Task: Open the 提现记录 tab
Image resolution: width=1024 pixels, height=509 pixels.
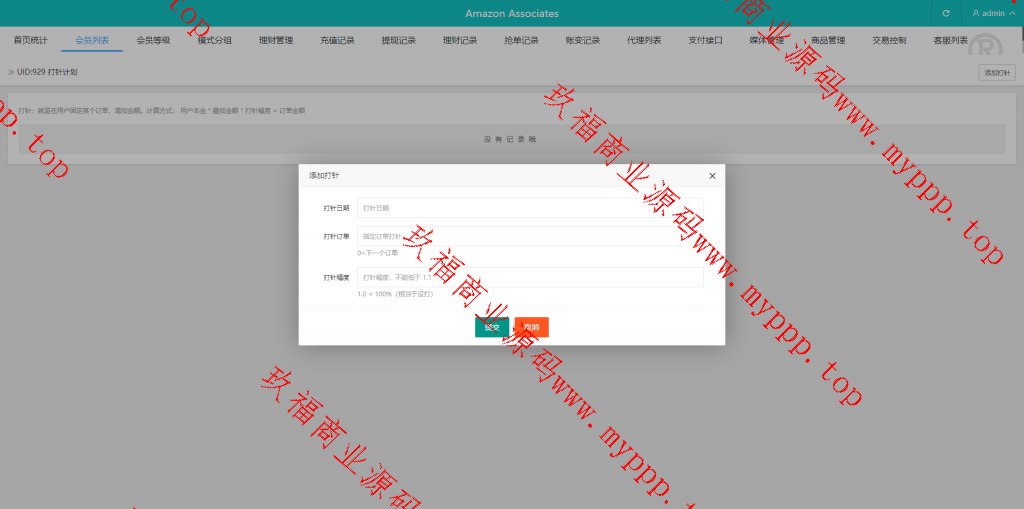Action: coord(399,41)
